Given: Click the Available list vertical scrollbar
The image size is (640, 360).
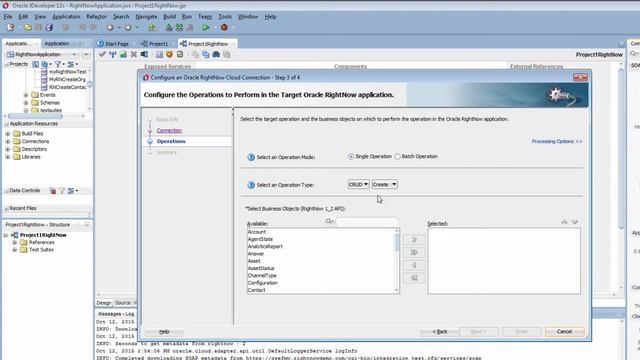Looking at the screenshot, I should pos(397,261).
